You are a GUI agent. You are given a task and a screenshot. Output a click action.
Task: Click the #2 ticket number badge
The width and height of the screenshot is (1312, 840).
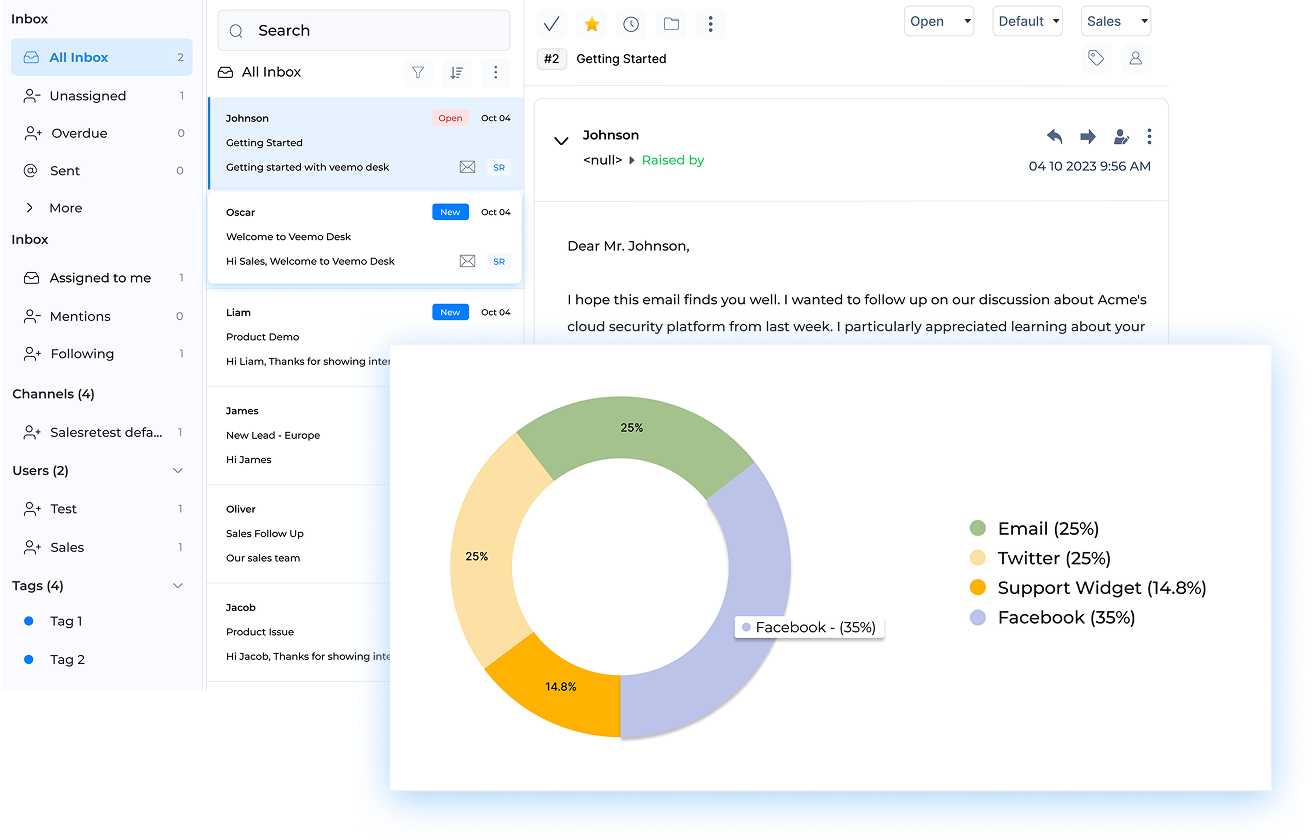tap(551, 59)
